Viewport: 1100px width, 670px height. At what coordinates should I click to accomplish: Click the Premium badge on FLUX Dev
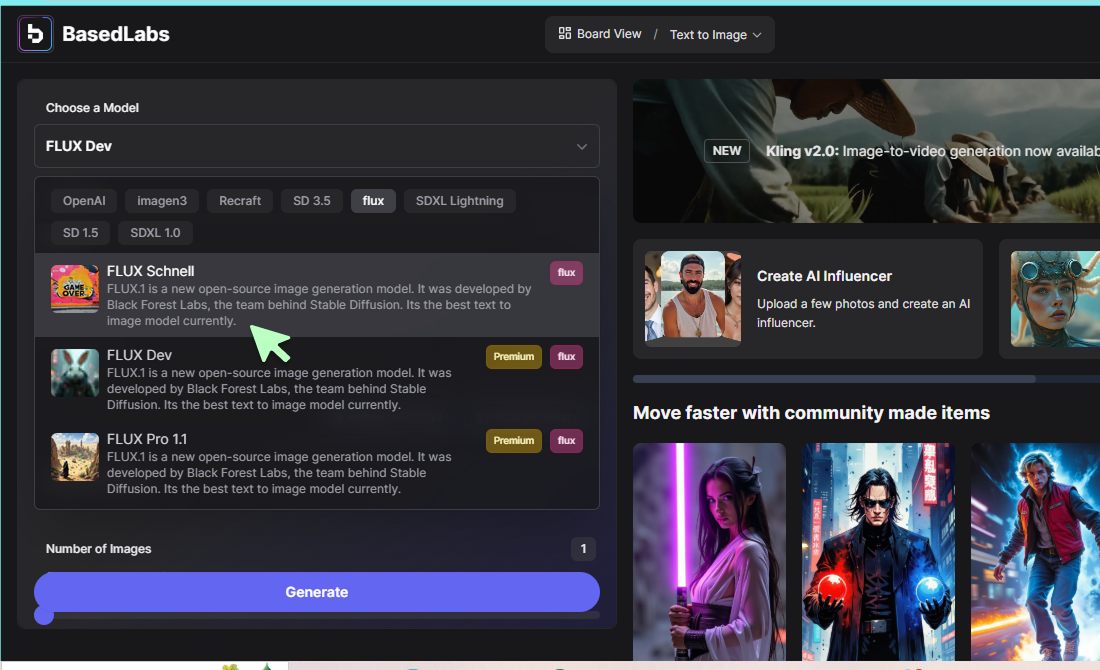pyautogui.click(x=514, y=356)
